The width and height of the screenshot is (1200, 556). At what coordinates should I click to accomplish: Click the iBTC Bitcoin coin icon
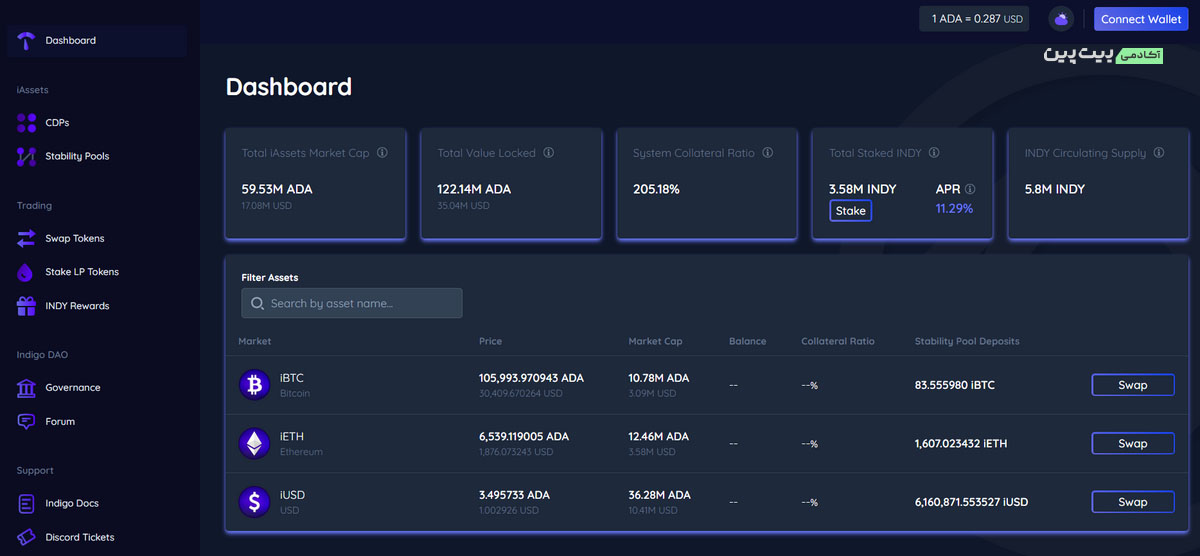(255, 385)
